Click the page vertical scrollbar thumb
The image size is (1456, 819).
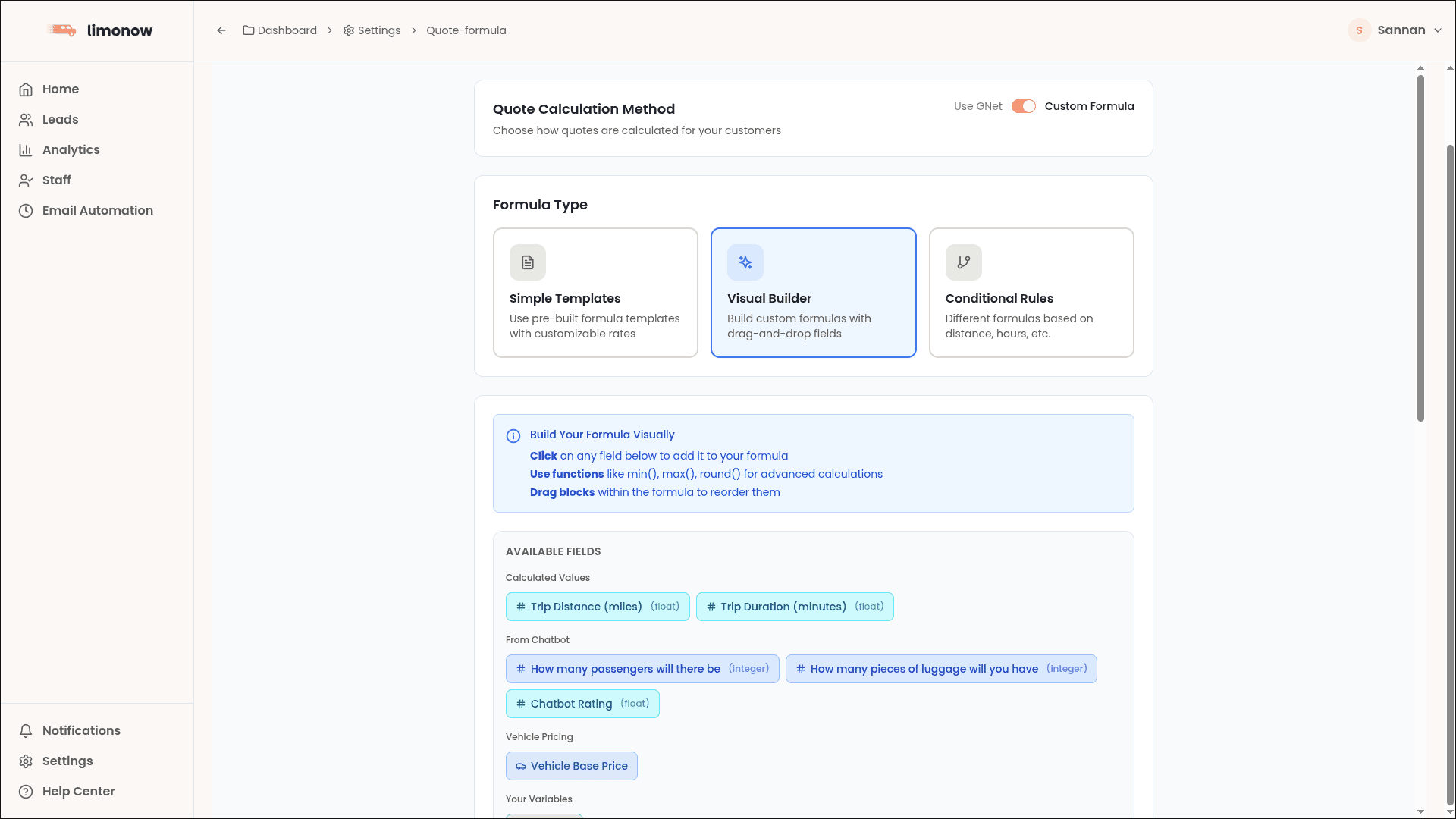(x=1420, y=246)
